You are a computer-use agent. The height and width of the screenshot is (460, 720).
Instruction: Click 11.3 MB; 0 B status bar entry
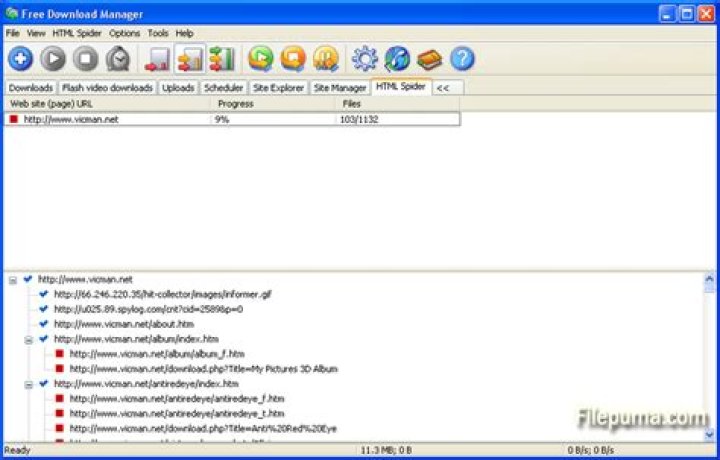point(386,450)
